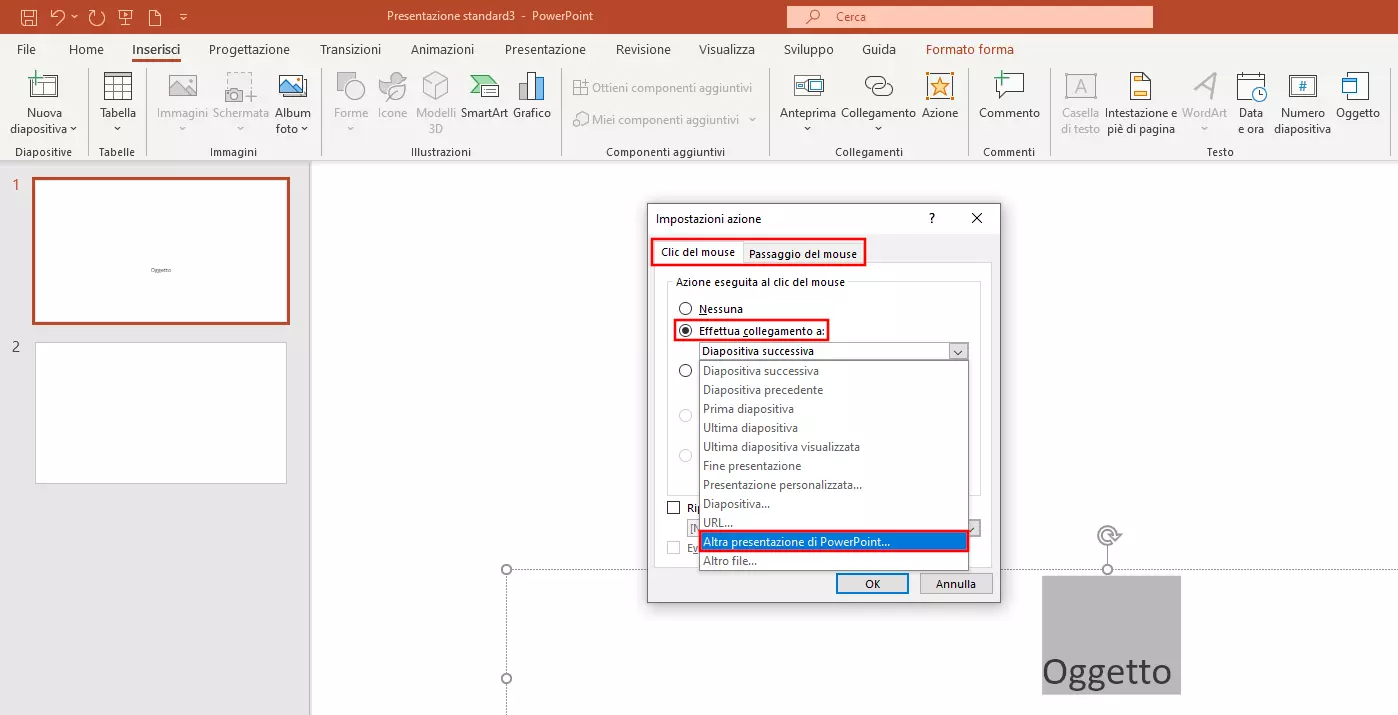
Task: Click the Save icon in quick access toolbar
Action: (29, 17)
